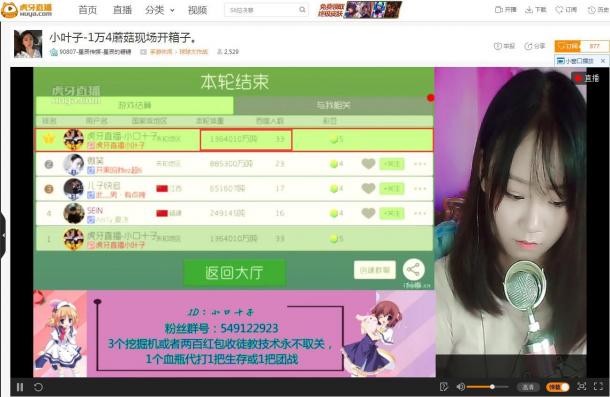Screen dimensions: 610x397
Task: Click the streamer avatar thumbnail
Action: point(28,44)
